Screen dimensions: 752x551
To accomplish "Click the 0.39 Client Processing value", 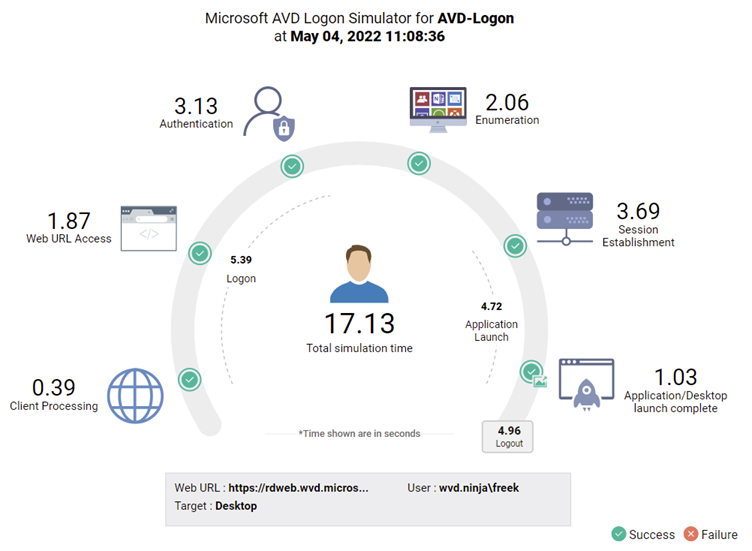I will click(54, 387).
